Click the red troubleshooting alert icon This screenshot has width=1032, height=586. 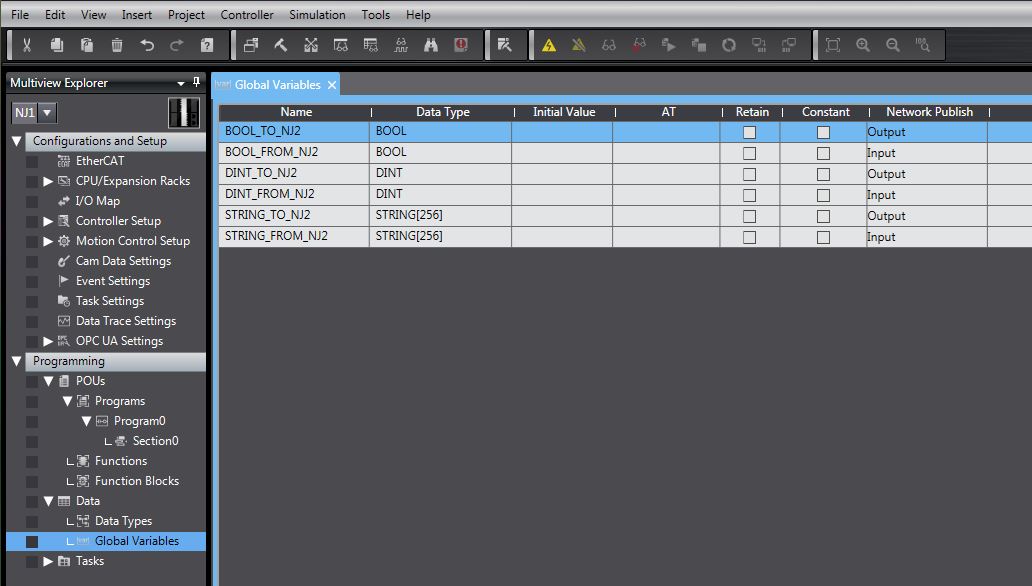click(461, 45)
